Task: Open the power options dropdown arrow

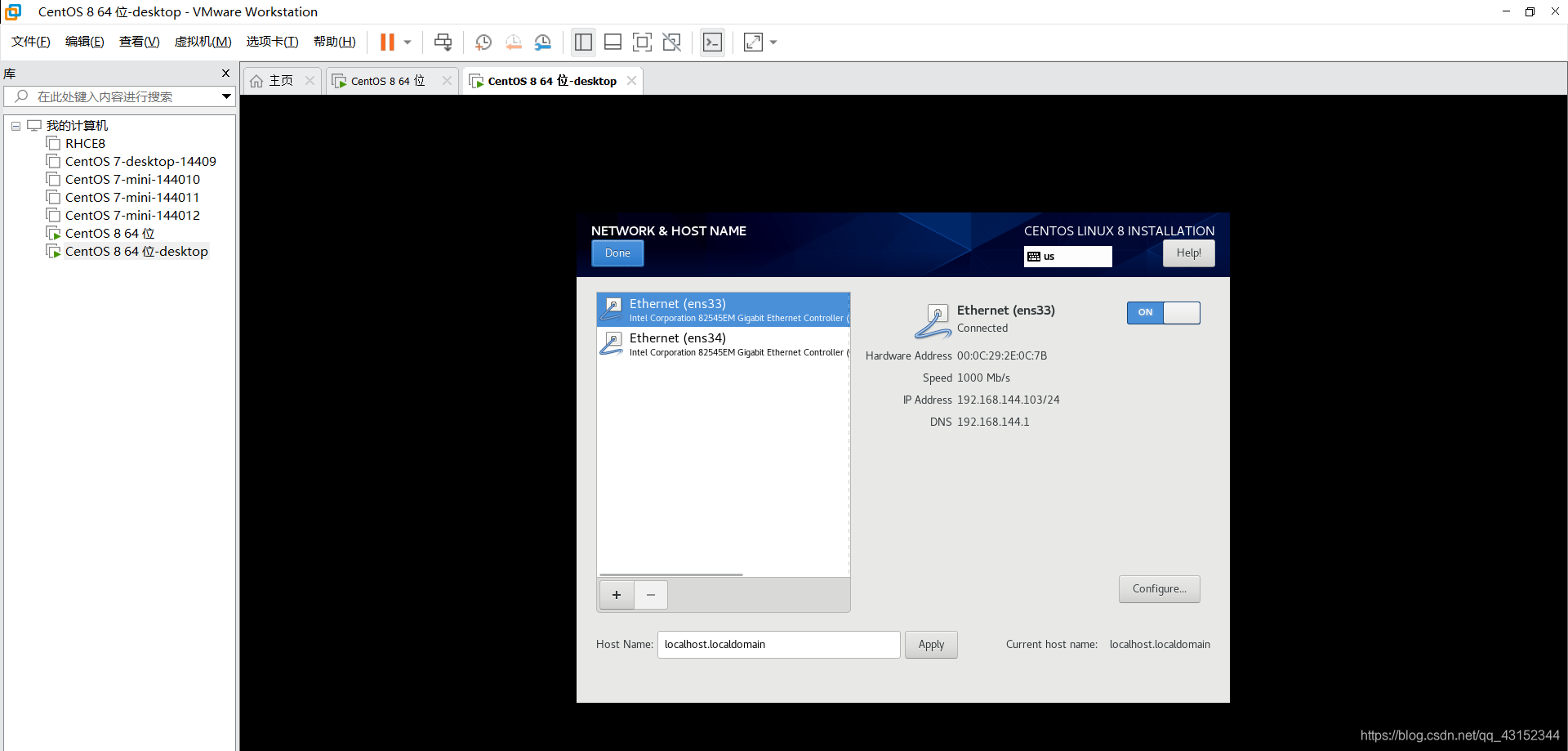Action: (x=408, y=42)
